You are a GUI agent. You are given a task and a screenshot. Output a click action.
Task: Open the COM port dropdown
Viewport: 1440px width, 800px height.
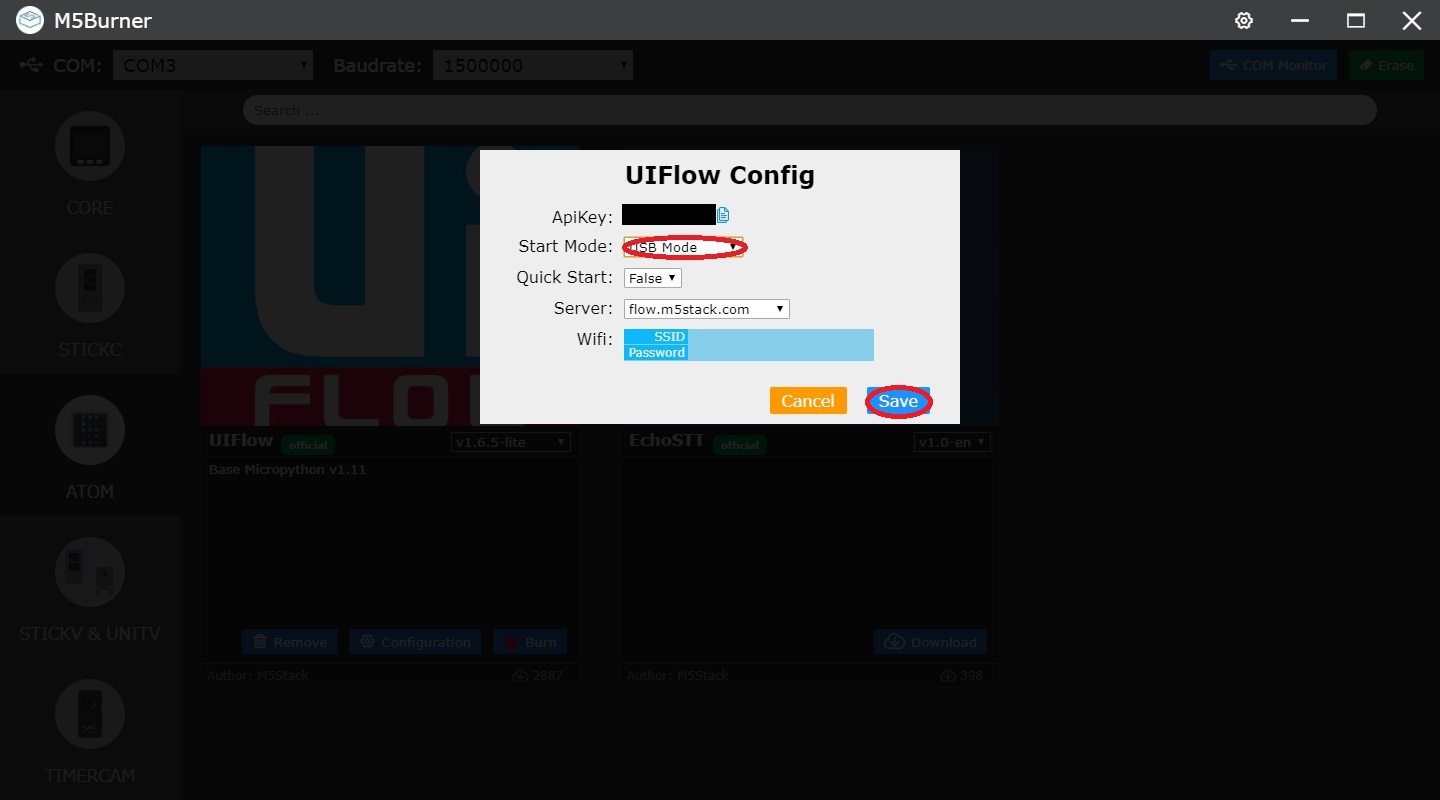(212, 64)
